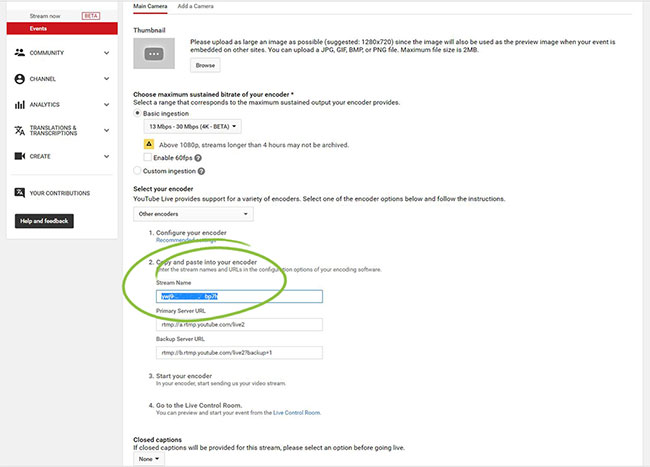Click the Create video camera icon
650x467 pixels.
(20, 156)
